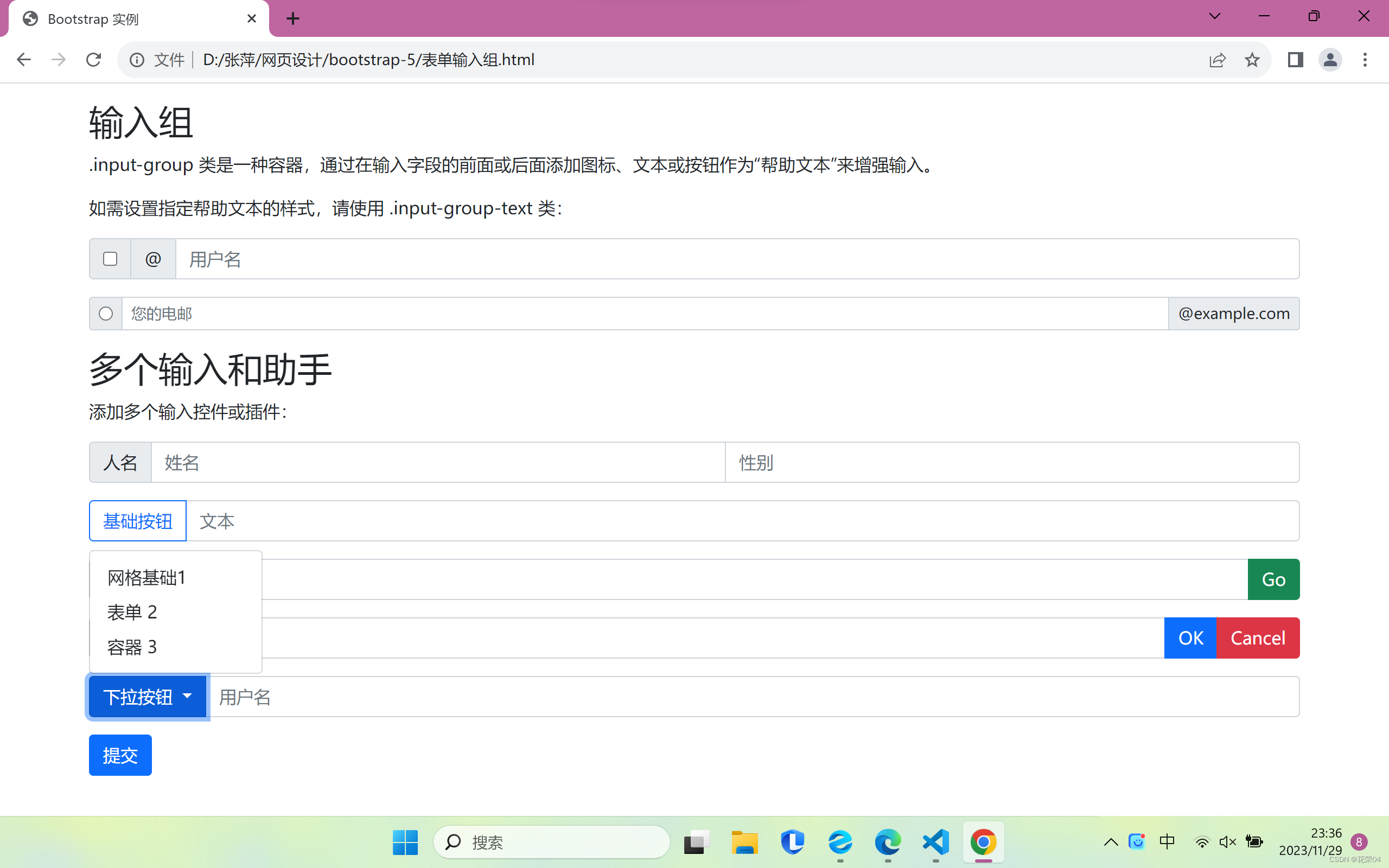The image size is (1389, 868).
Task: Open Visual Studio Code from taskbar
Action: coord(935,842)
